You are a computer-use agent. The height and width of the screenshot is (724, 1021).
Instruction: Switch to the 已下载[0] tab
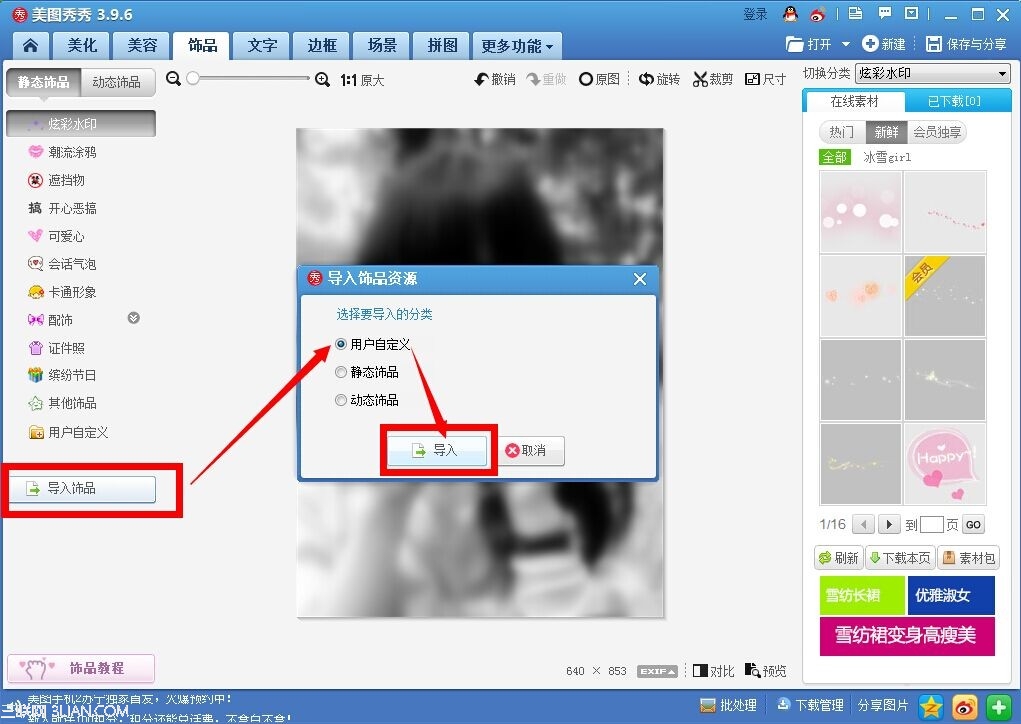(954, 102)
